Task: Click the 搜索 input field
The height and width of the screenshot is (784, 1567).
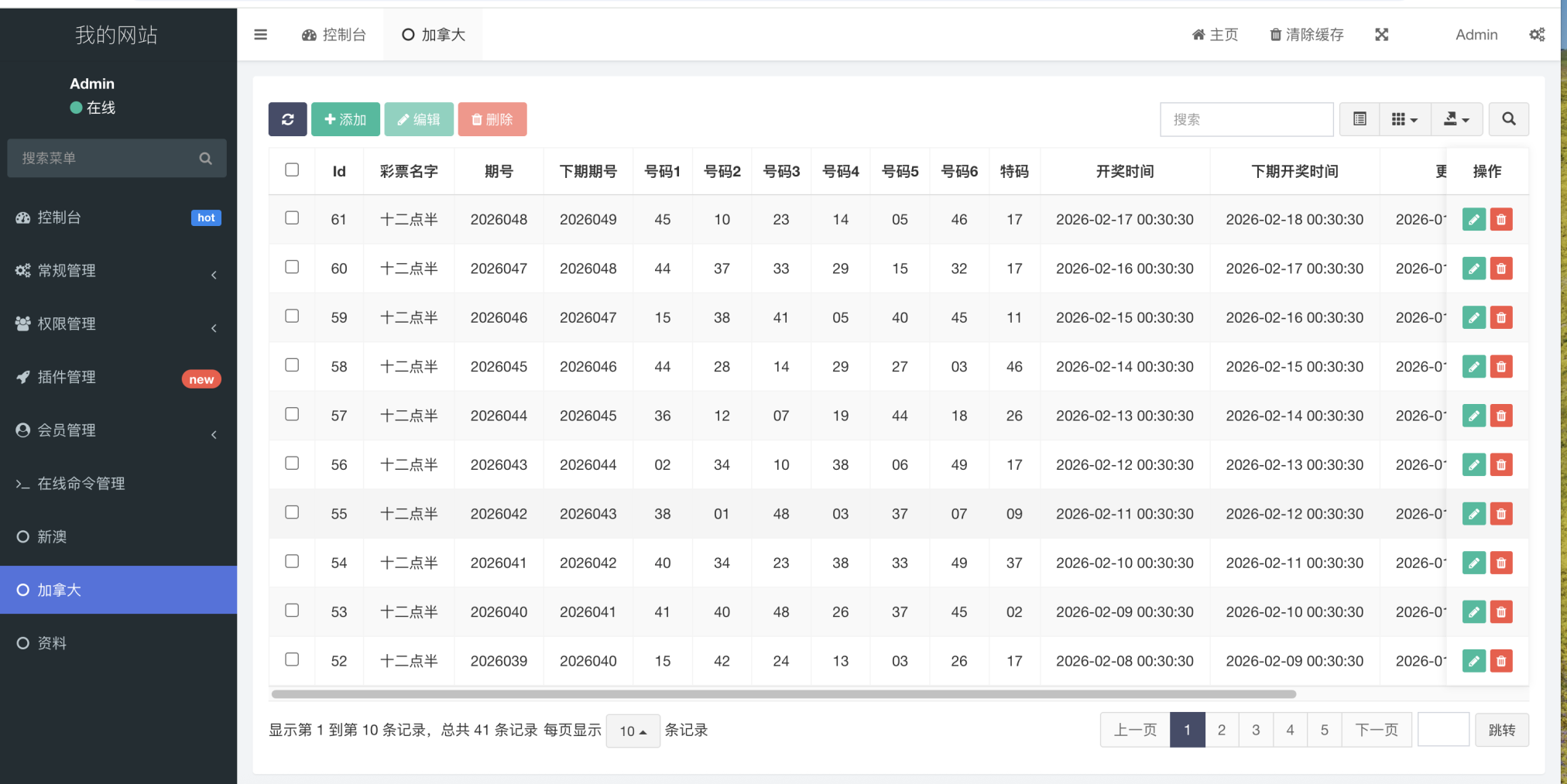Action: [1246, 119]
